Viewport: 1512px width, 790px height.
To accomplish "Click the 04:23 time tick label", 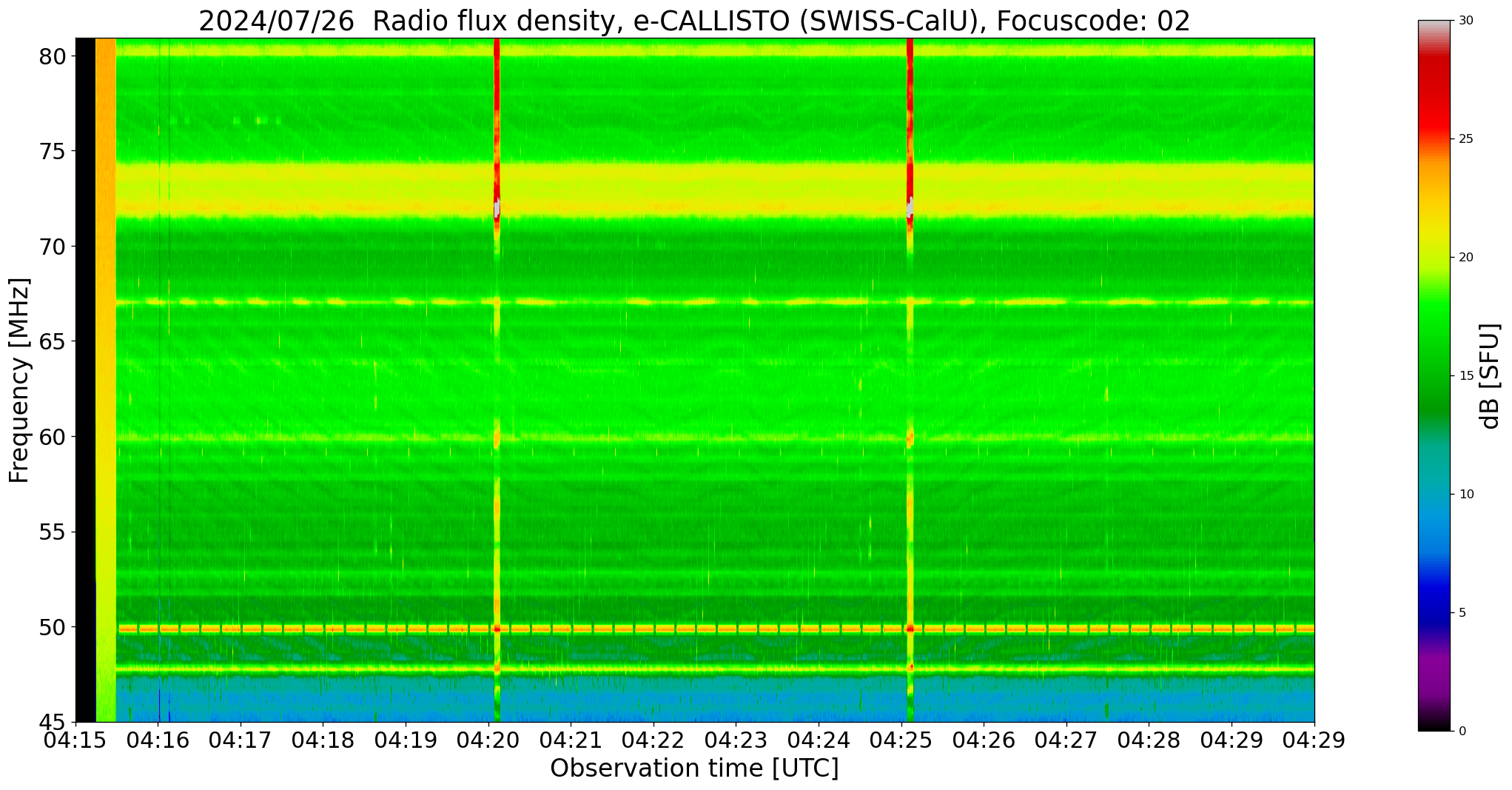I will 735,740.
